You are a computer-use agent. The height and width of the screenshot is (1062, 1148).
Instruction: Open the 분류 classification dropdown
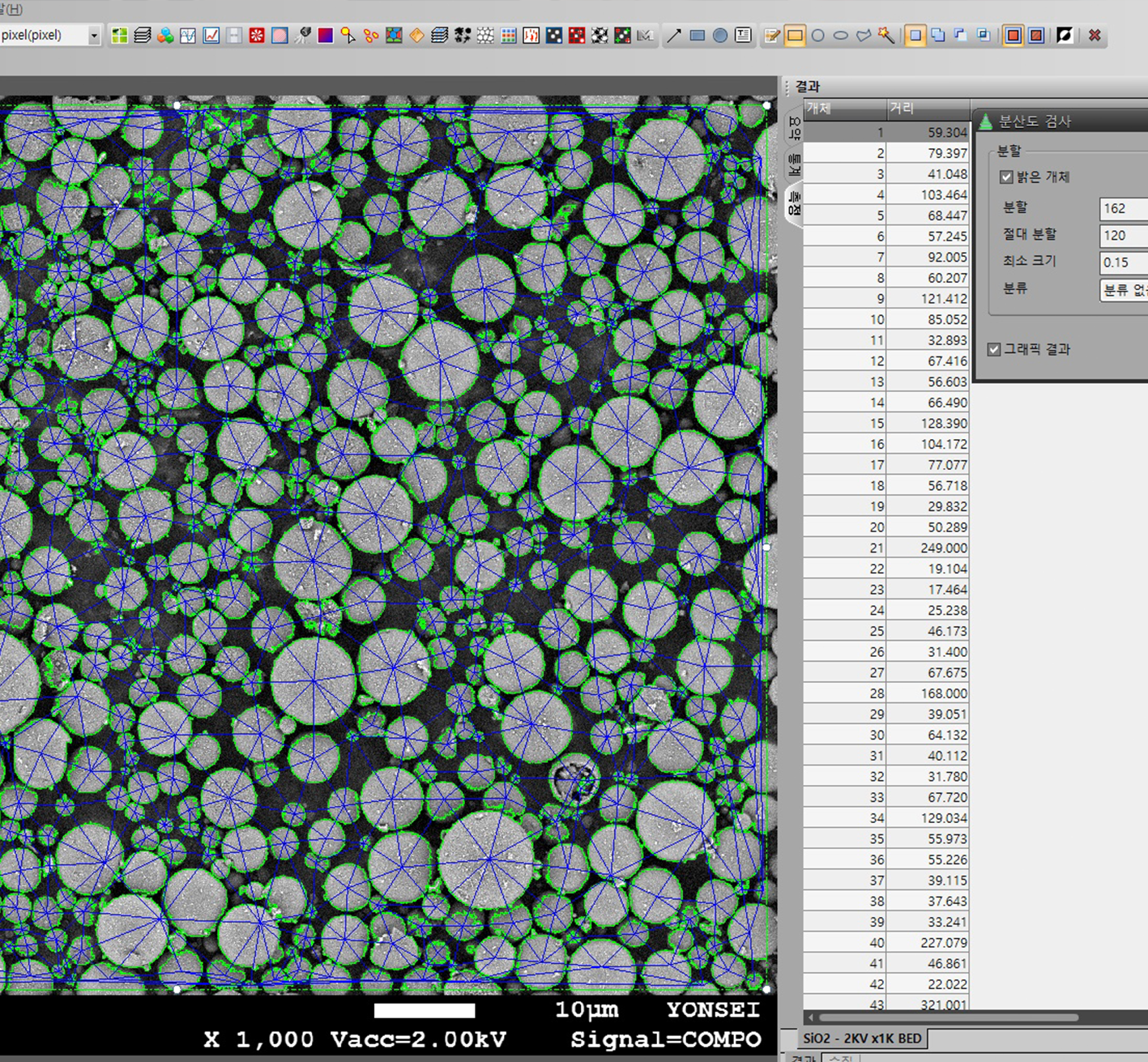click(1123, 289)
